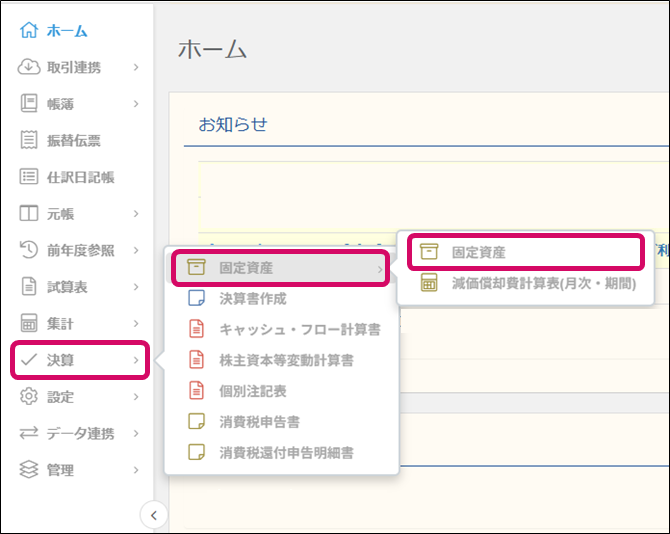Expand the データ連携 submenu chevron
The height and width of the screenshot is (534, 670).
[135, 434]
